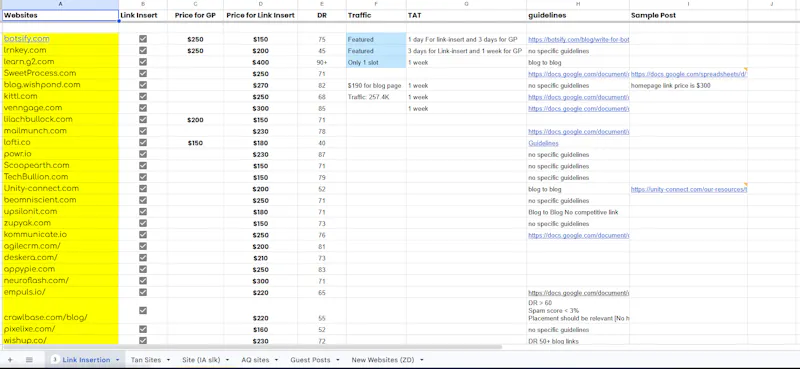Image resolution: width=800 pixels, height=369 pixels.
Task: Toggle the checkbox in the TechBullion.com row
Action: pyautogui.click(x=143, y=177)
